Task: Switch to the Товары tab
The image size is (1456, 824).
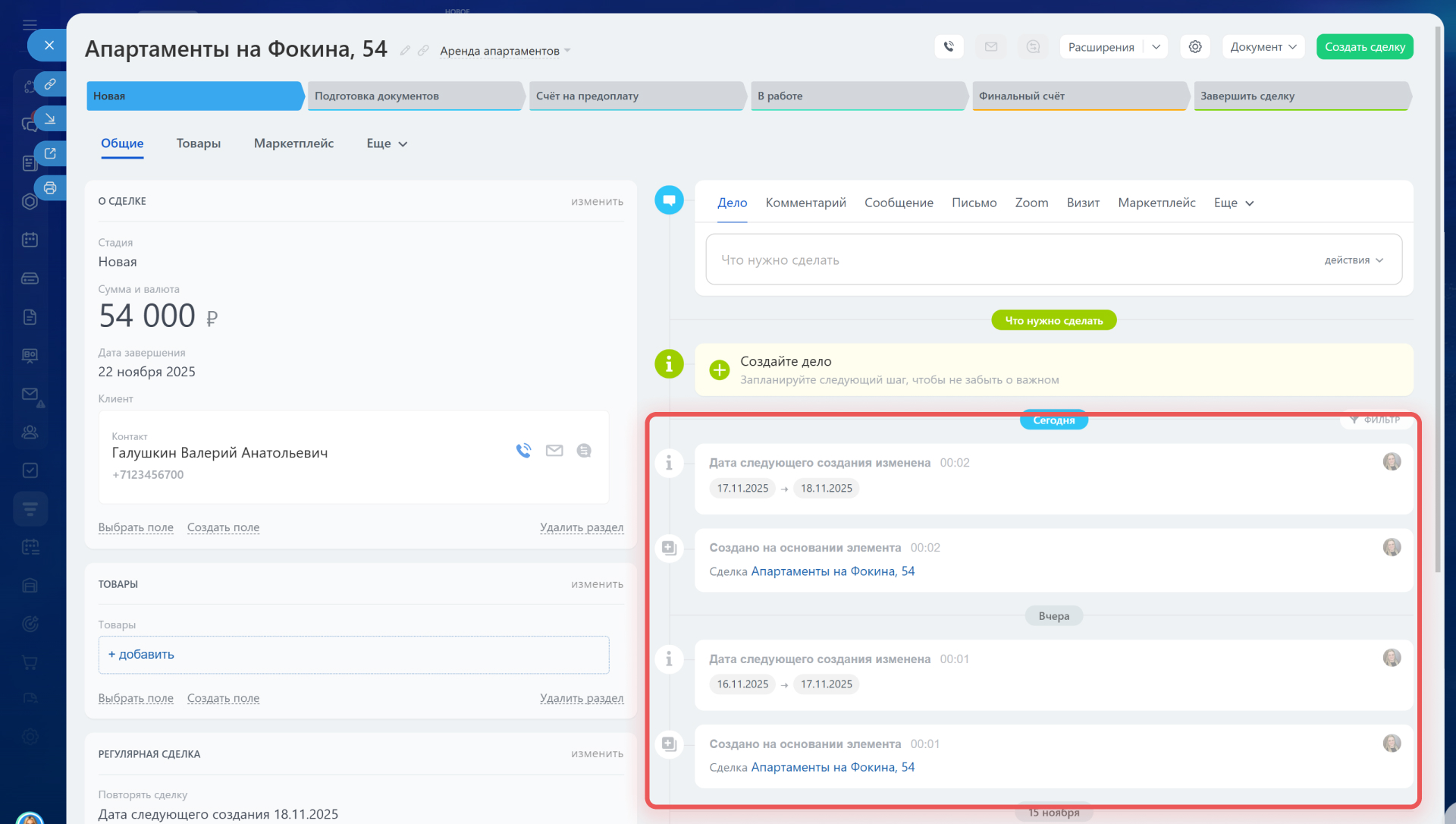Action: 198,143
